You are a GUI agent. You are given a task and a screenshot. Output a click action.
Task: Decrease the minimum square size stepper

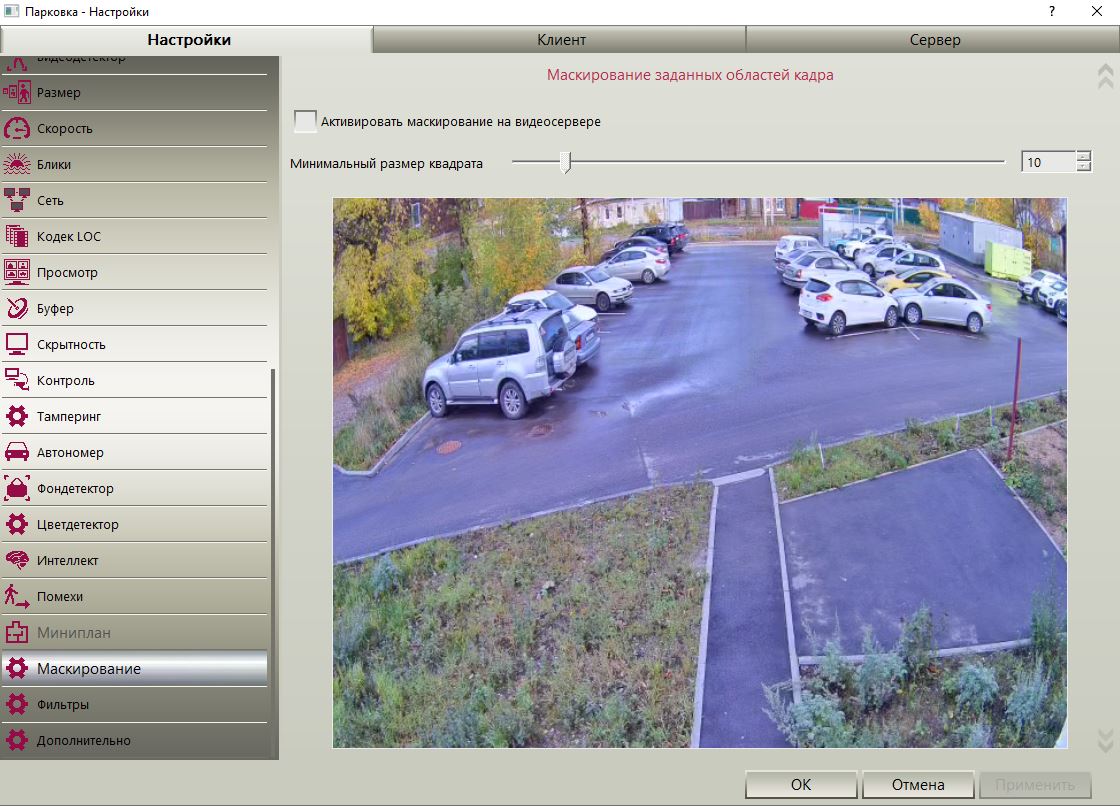[1084, 167]
